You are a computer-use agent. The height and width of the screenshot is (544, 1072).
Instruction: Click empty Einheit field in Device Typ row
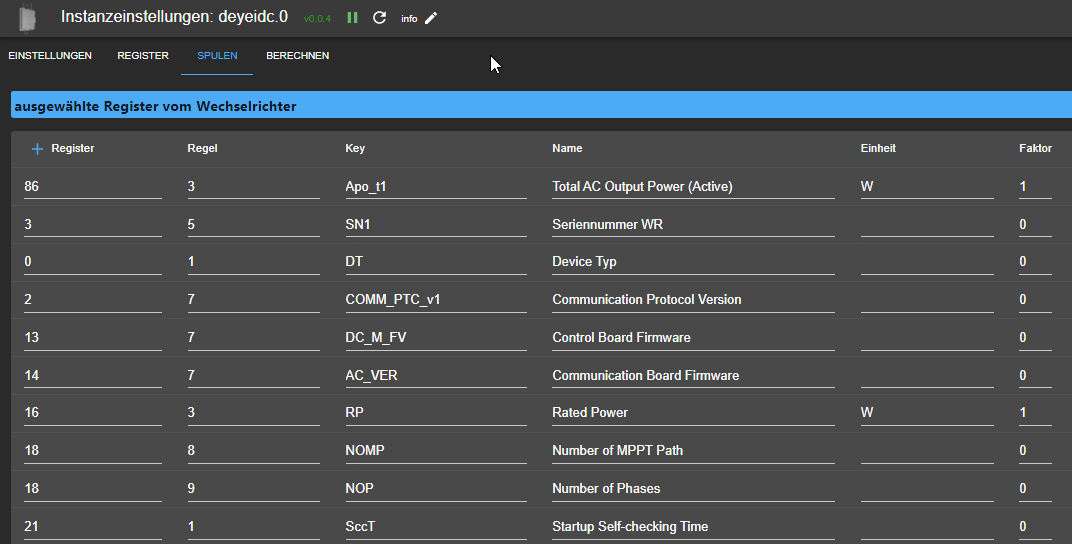point(926,262)
